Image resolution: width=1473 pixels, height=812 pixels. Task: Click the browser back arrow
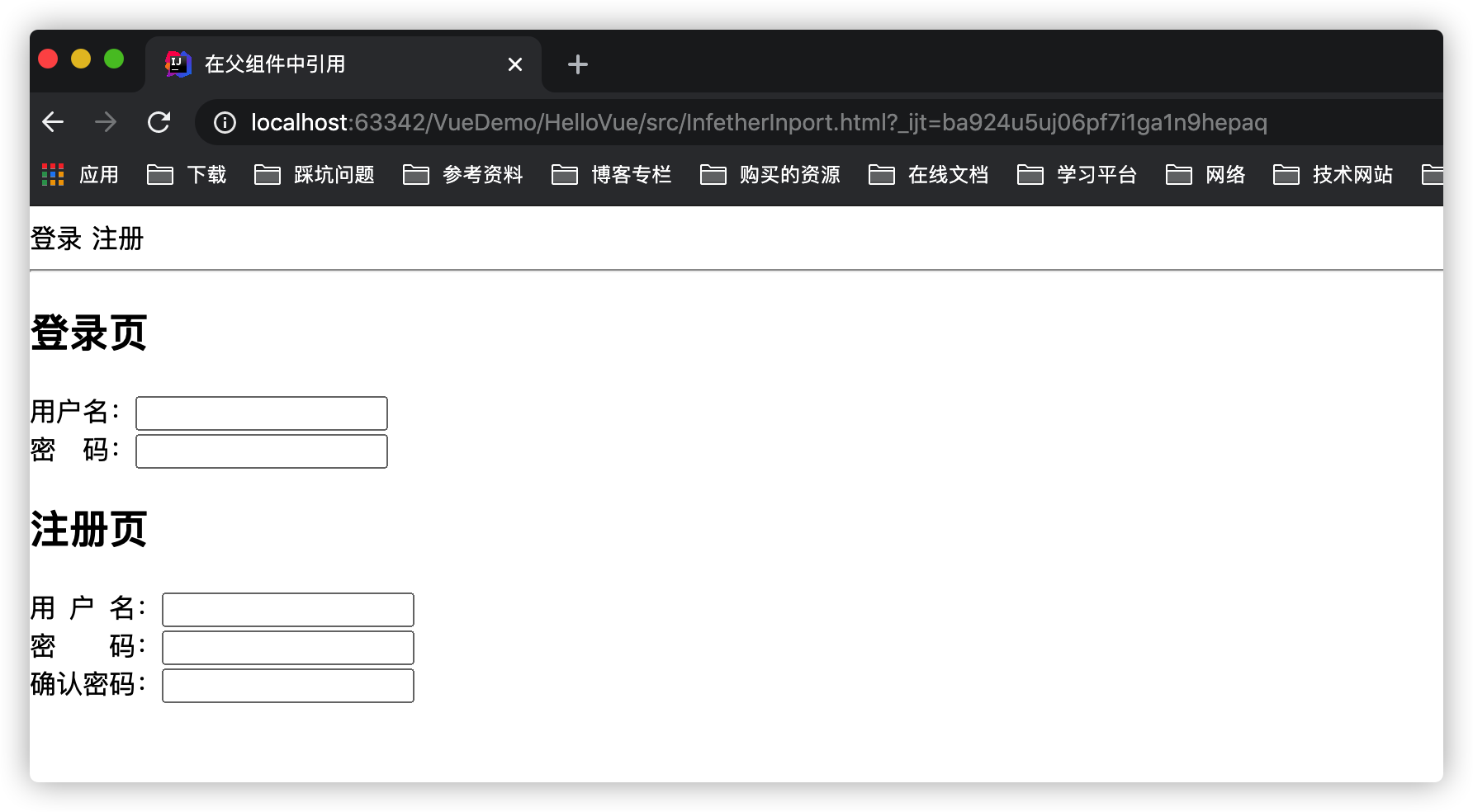53,122
